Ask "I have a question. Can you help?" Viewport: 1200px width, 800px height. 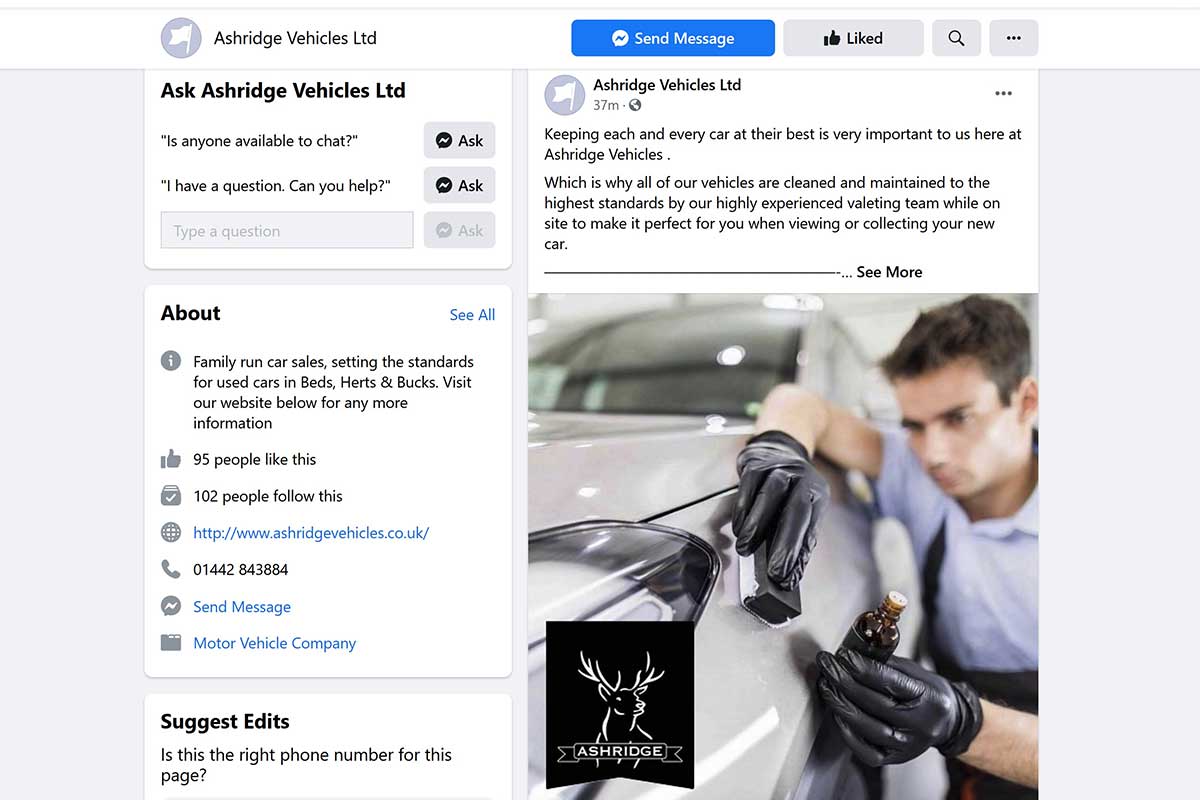[459, 185]
